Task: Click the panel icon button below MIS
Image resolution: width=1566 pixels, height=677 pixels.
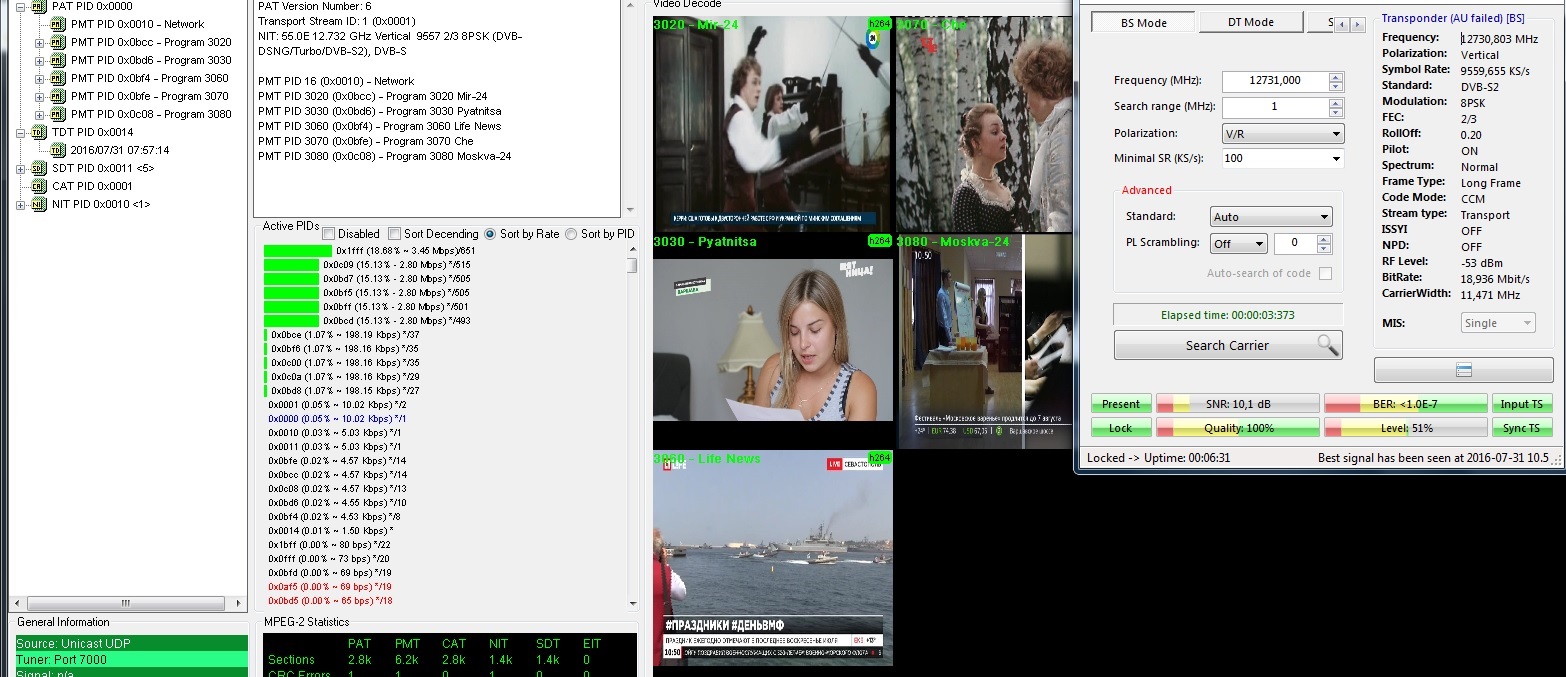Action: pyautogui.click(x=1463, y=370)
